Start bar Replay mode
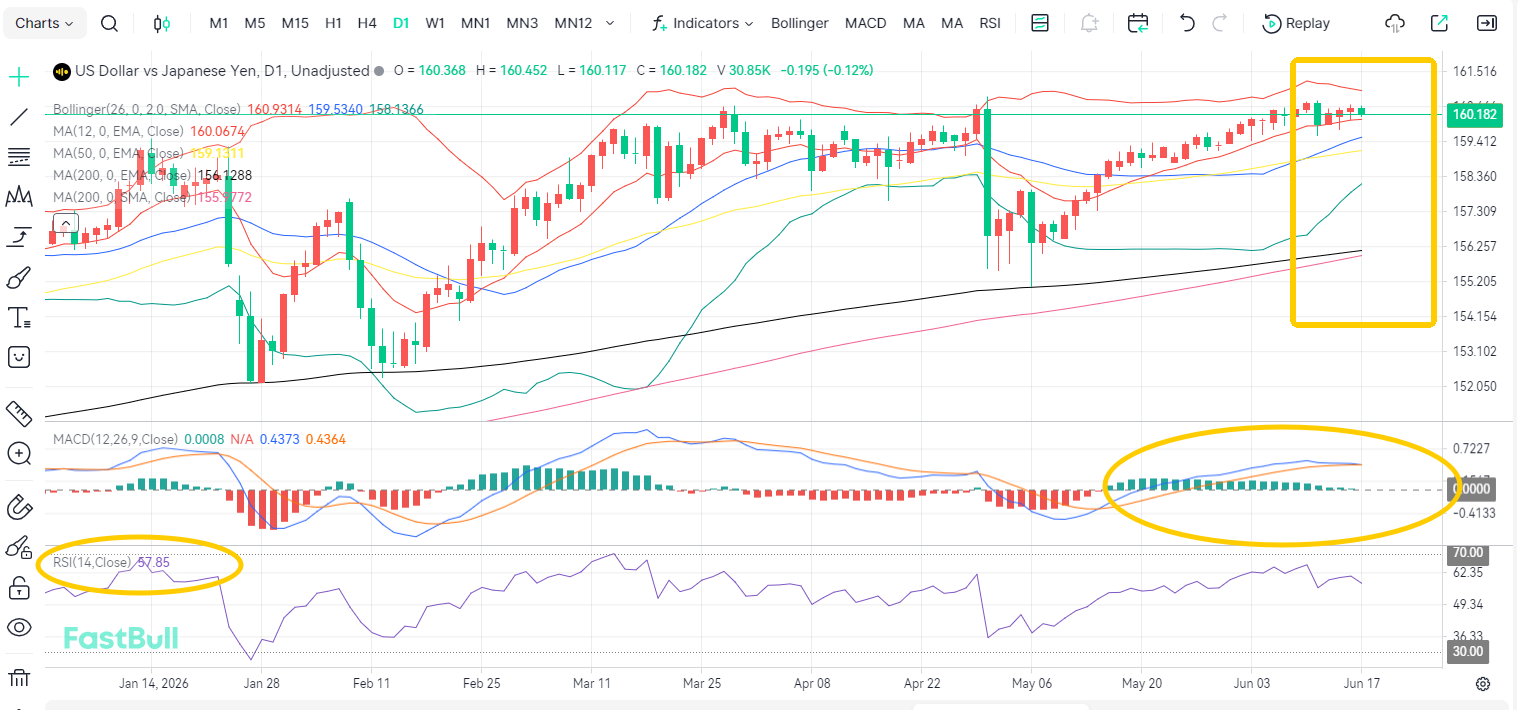The height and width of the screenshot is (710, 1520). 1296,23
